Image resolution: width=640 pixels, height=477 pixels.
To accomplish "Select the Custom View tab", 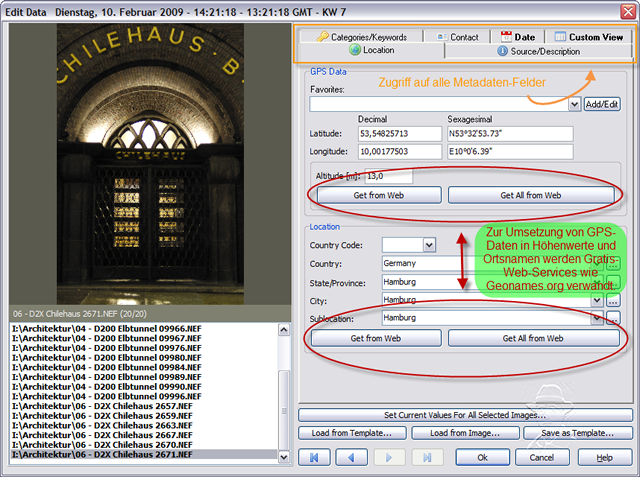I will tap(589, 37).
